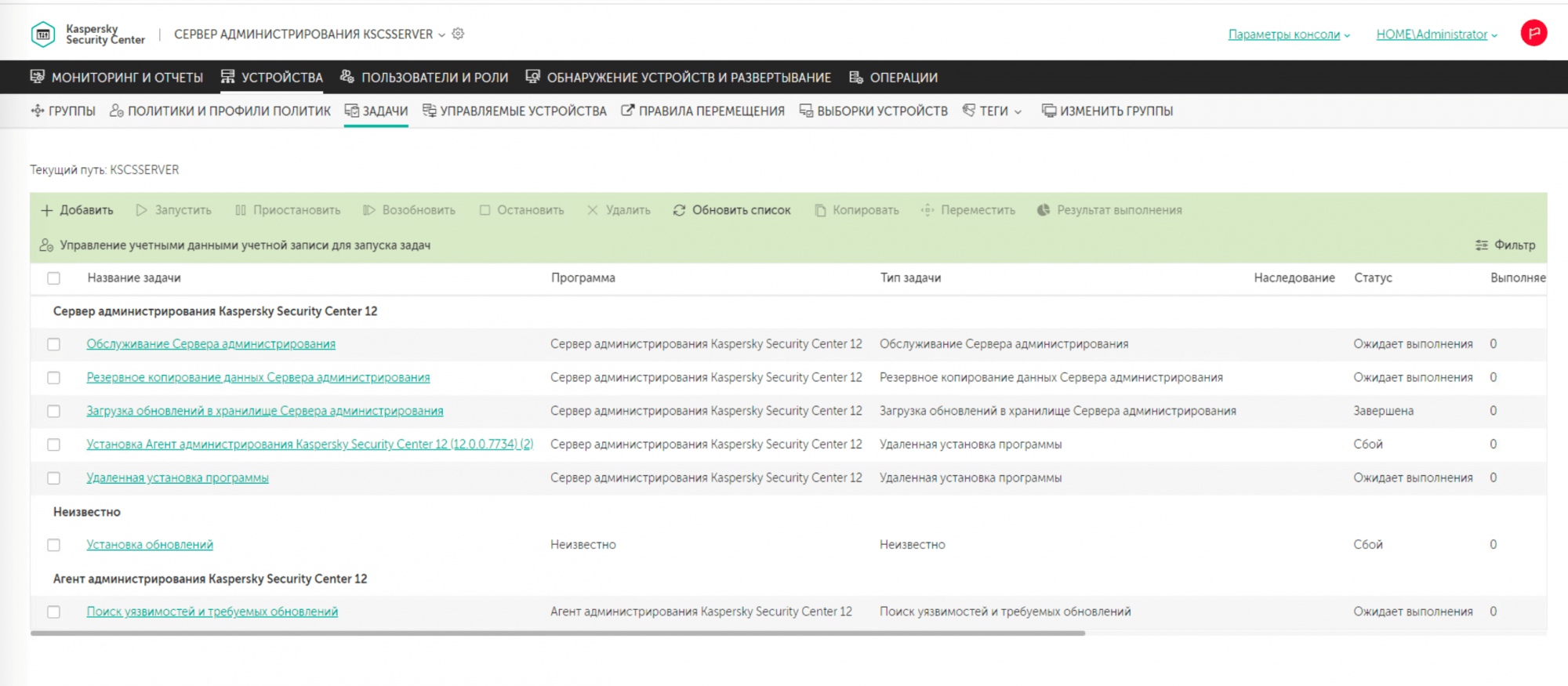Click the Программа column header
1568x686 pixels.
(583, 278)
